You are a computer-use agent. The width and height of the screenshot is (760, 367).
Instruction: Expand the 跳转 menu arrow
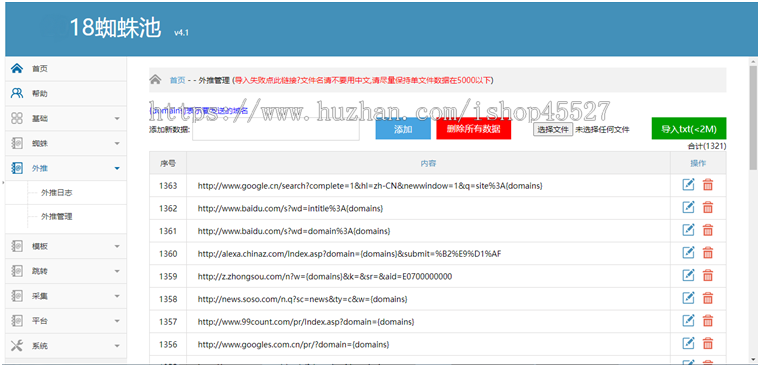pos(117,271)
